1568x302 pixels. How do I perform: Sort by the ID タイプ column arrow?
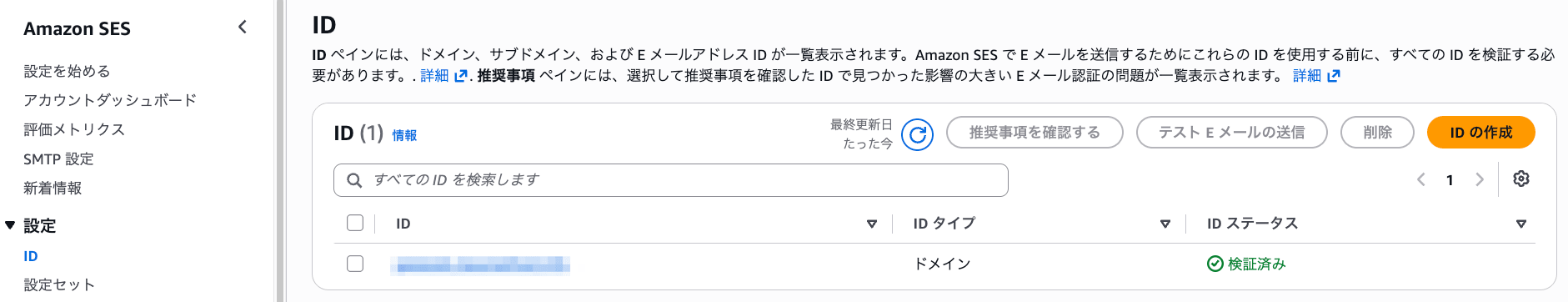point(1165,224)
